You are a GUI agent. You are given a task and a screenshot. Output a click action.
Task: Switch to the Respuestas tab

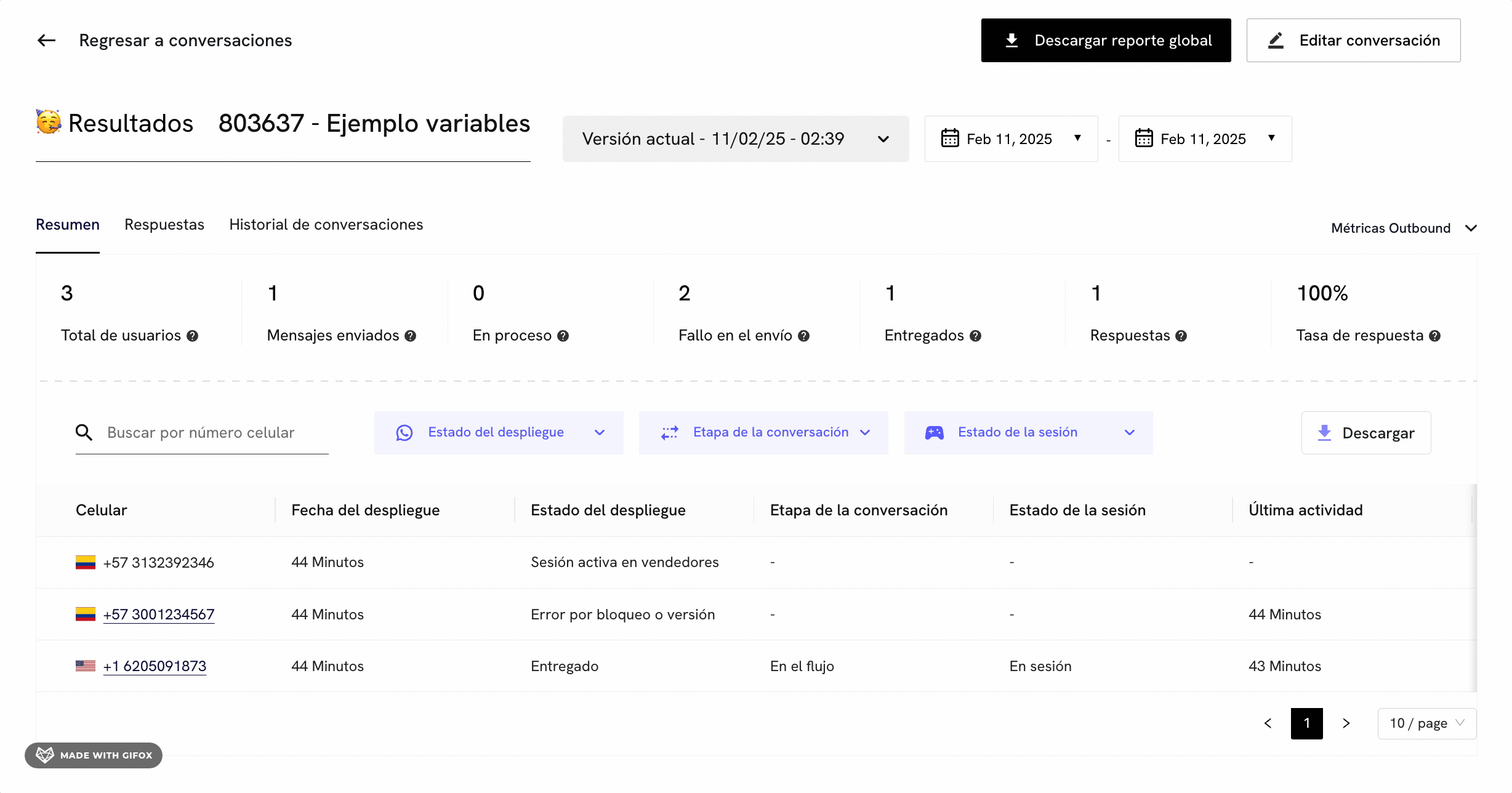164,225
